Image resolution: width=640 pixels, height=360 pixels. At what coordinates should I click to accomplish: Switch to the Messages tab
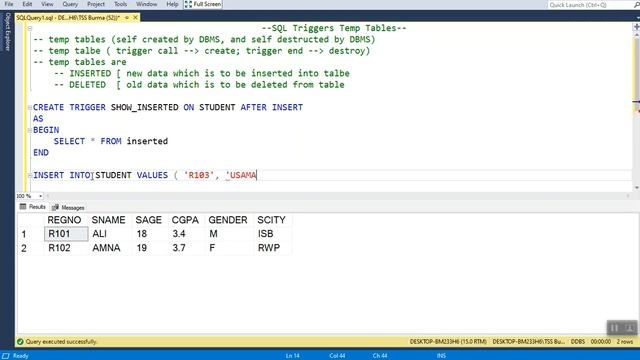68,207
